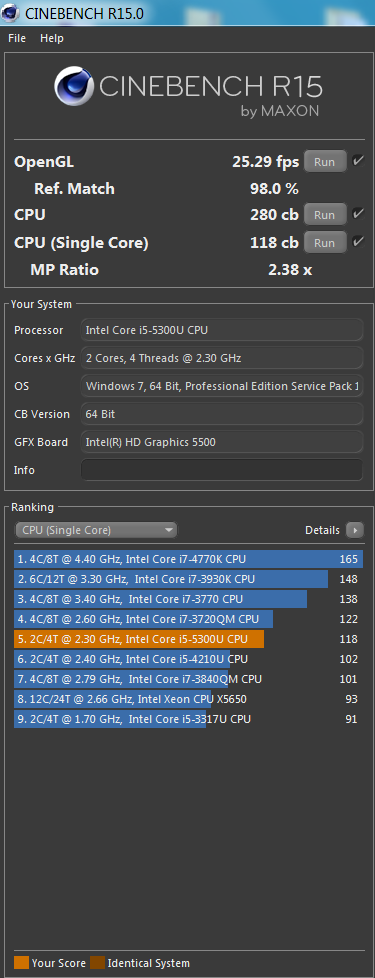This screenshot has width=375, height=978.
Task: Expand ranking Details with arrow button
Action: pos(355,530)
